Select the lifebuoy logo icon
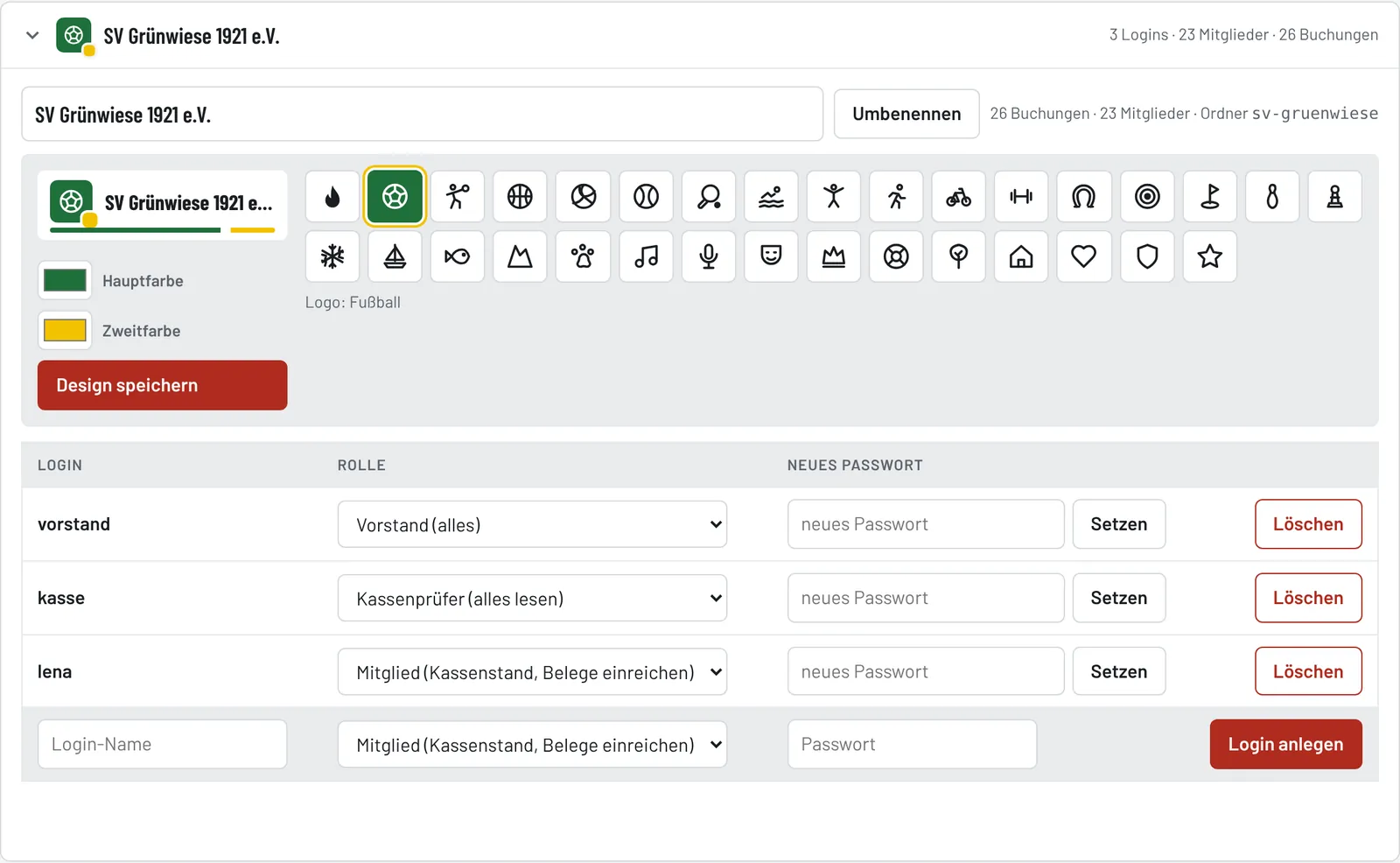 point(896,256)
